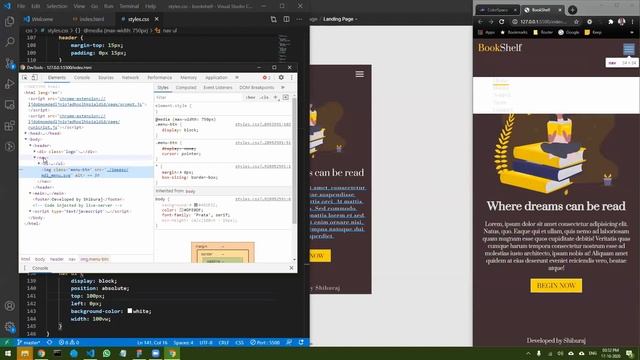640x360 pixels.
Task: Open the DevTools customize kebab menu
Action: coord(291,78)
